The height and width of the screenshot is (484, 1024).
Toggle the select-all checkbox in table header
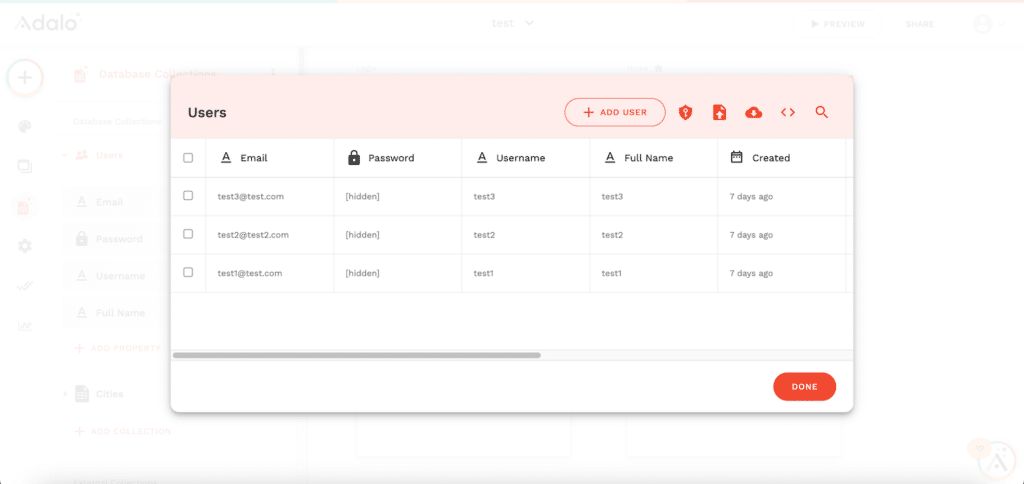188,158
